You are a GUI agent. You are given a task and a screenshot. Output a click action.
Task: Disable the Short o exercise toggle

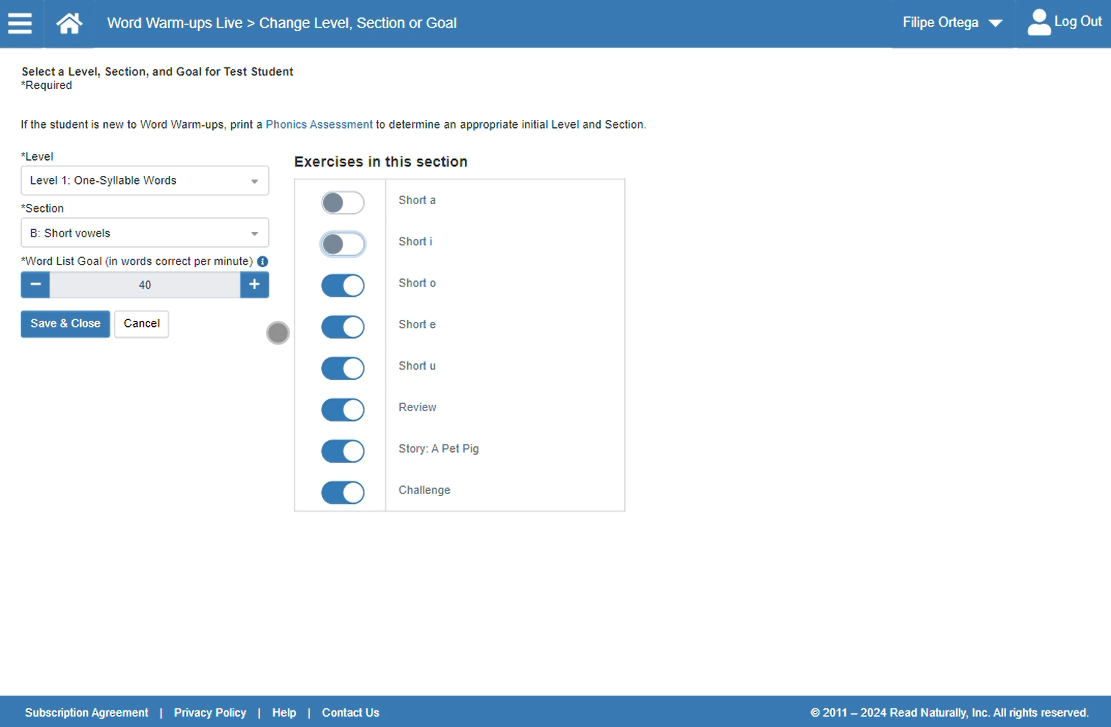[342, 286]
